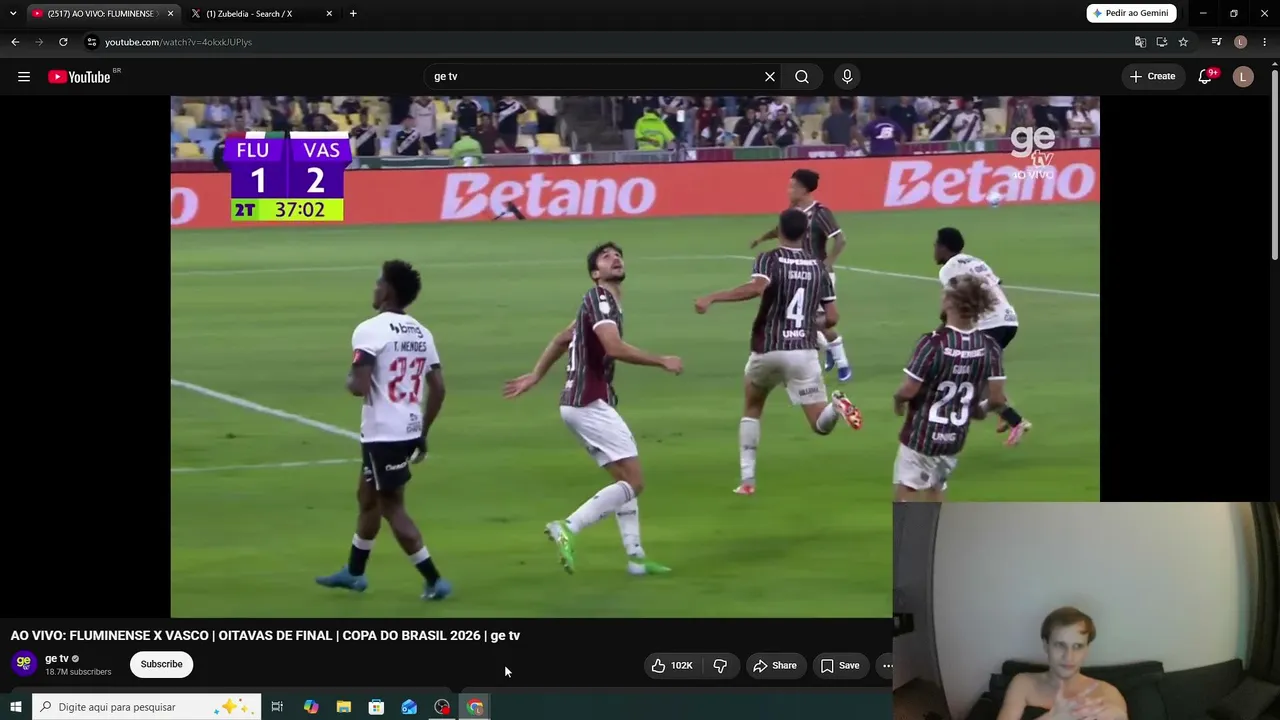Launch Copilot from the taskbar
Screen dimensions: 1280x720
click(x=311, y=707)
